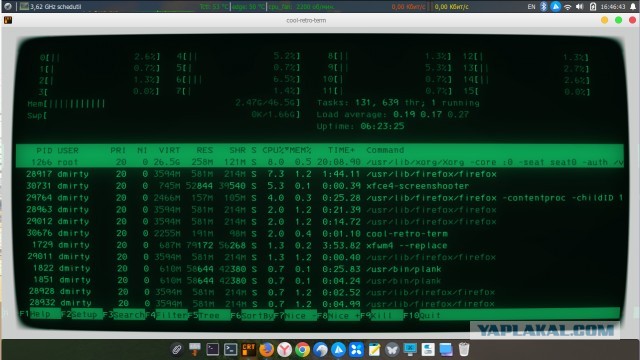Select process 1822 /usr/bin/plank row
Screen dimensions: 640x360
click(320, 269)
